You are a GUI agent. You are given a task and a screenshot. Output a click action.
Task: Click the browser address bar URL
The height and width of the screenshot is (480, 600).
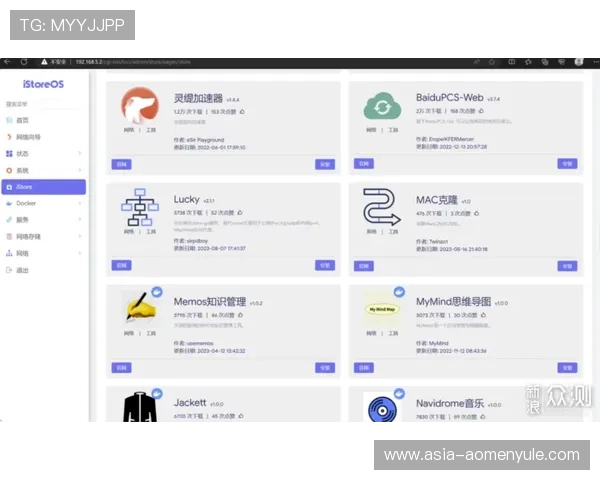point(133,62)
